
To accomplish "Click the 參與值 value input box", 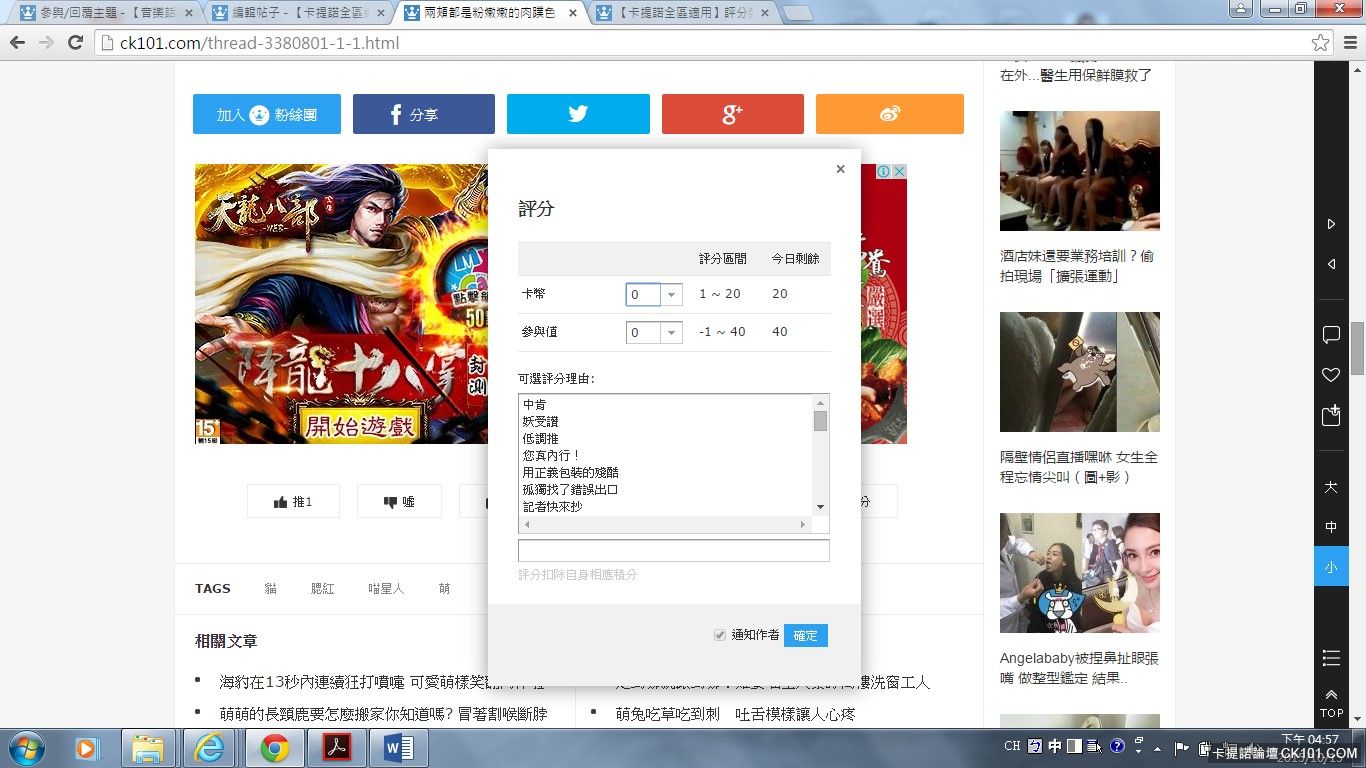I will pos(643,333).
